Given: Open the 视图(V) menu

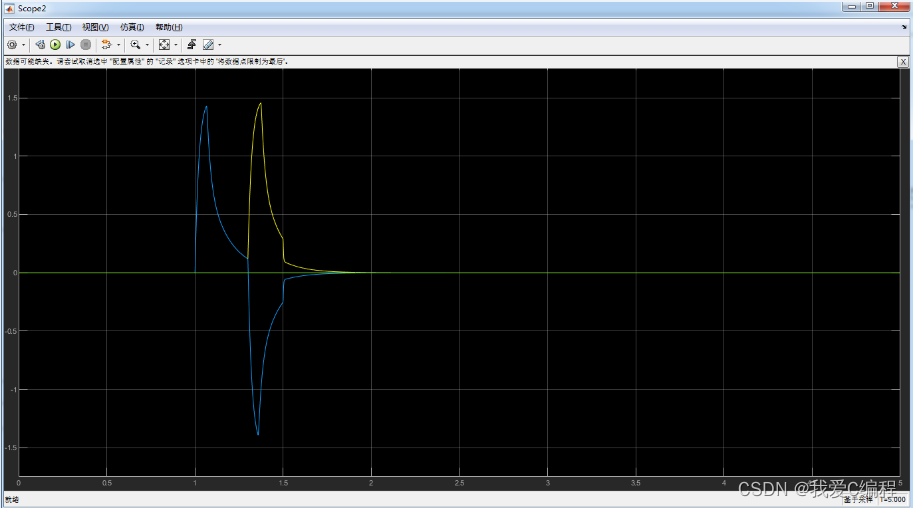Looking at the screenshot, I should pyautogui.click(x=95, y=27).
